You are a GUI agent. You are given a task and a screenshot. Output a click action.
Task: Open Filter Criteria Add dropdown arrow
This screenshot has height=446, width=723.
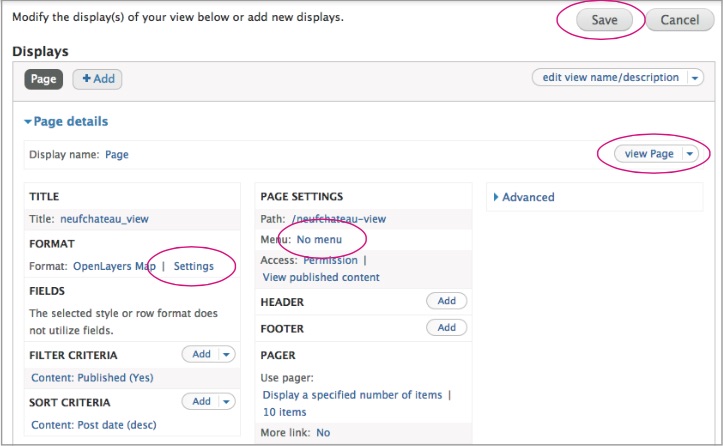(226, 354)
